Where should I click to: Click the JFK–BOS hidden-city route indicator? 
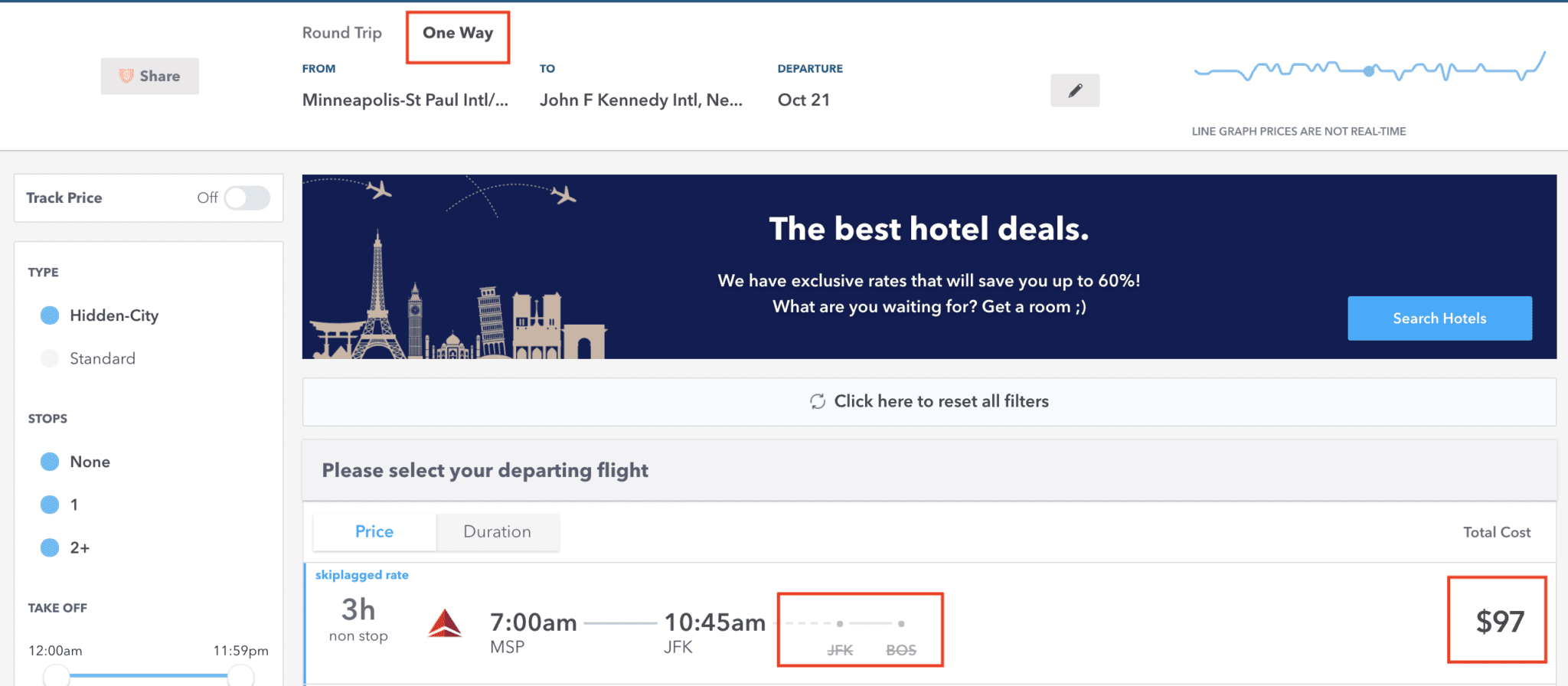tap(859, 628)
